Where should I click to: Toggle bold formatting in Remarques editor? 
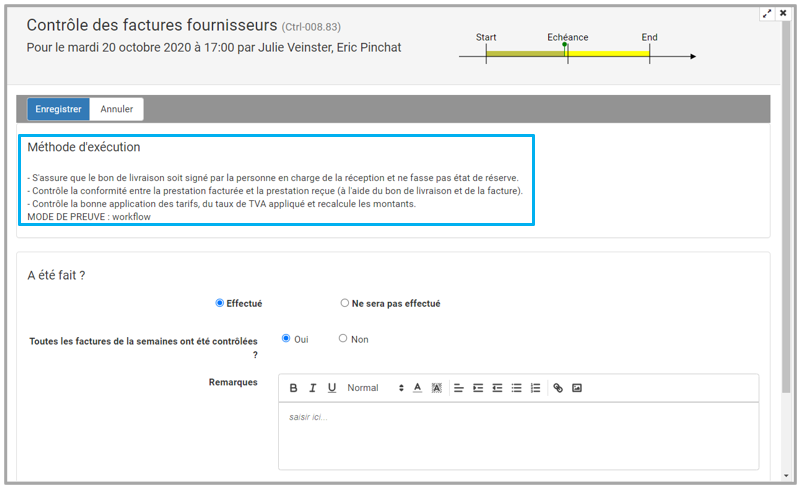click(x=294, y=388)
